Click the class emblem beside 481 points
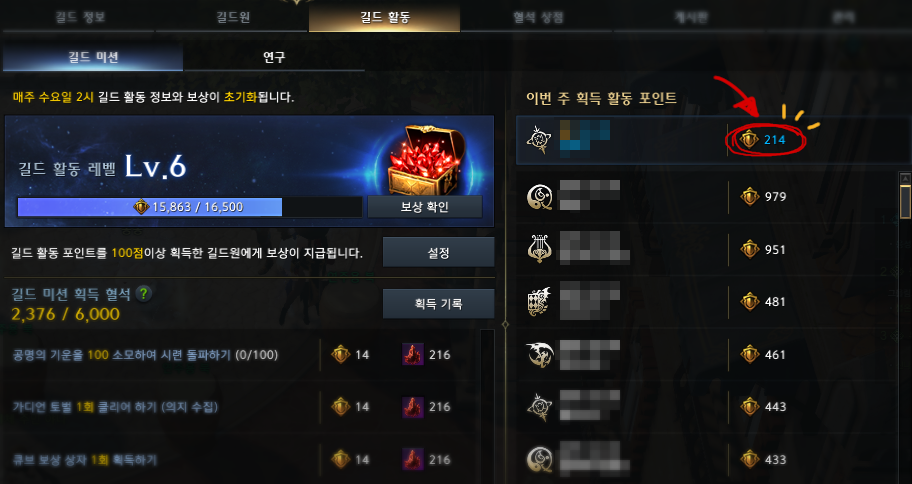The height and width of the screenshot is (484, 912). (539, 301)
